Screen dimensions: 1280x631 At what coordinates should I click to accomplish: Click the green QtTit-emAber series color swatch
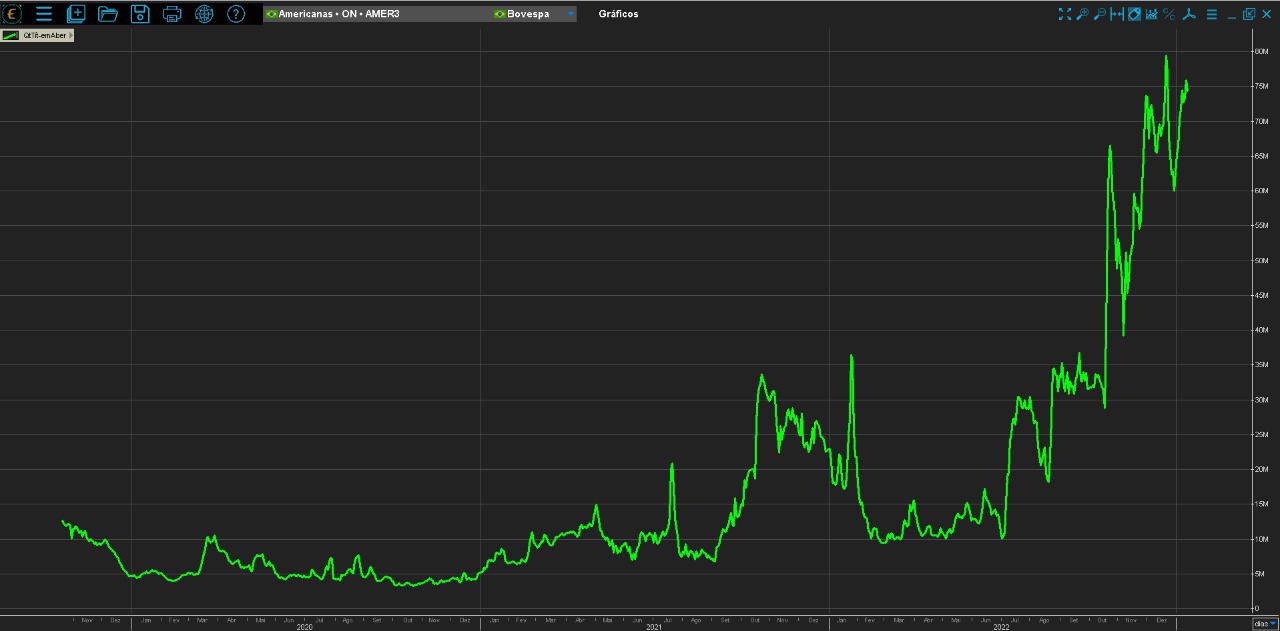tap(12, 35)
